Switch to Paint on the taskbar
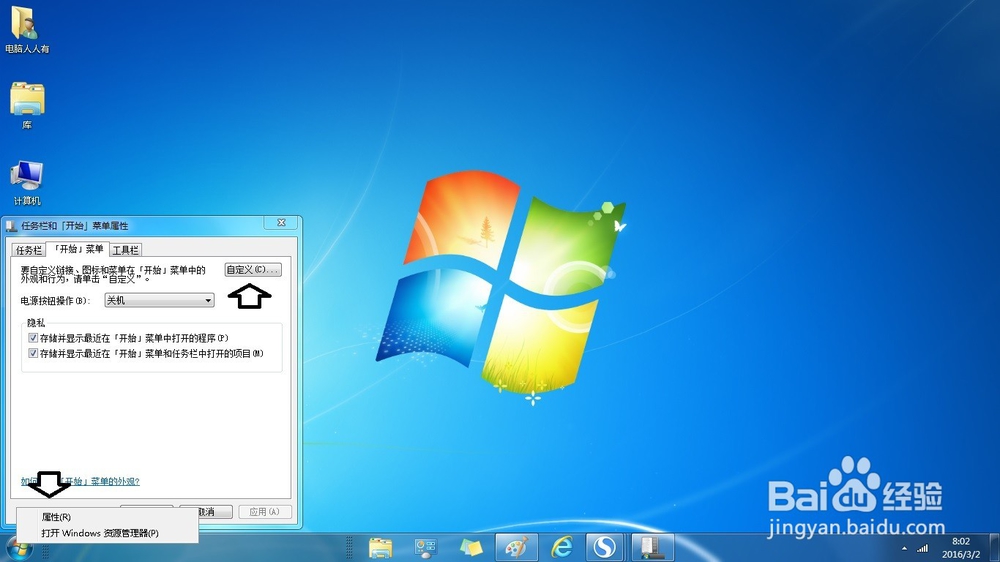This screenshot has height=562, width=1000. (516, 548)
